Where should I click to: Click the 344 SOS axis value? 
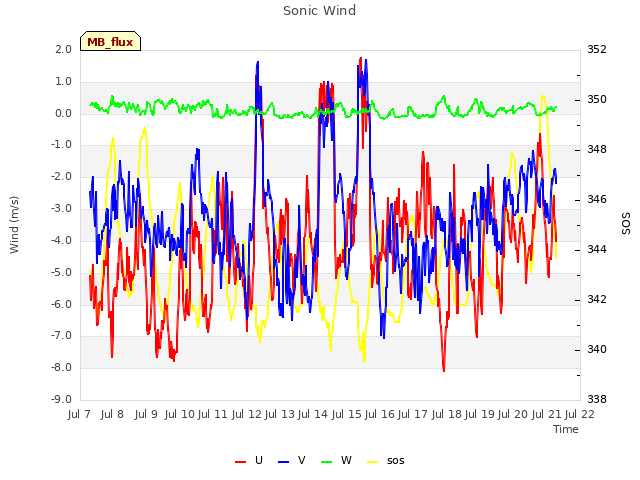[x=597, y=249]
